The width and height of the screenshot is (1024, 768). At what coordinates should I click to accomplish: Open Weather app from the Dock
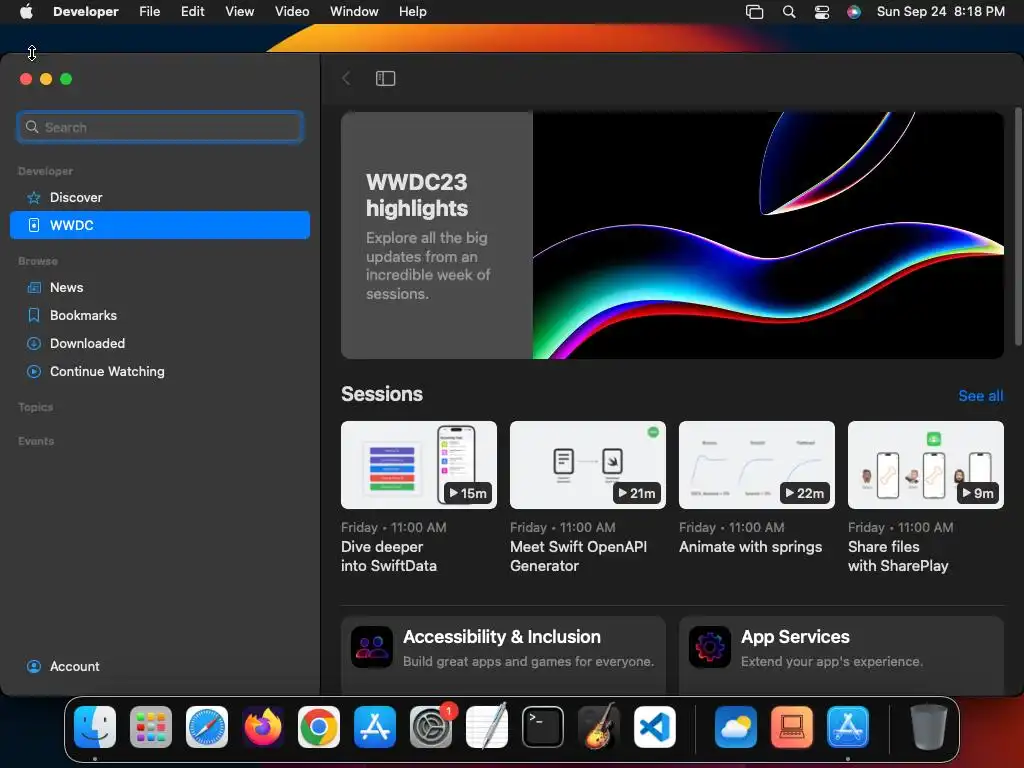coord(736,727)
